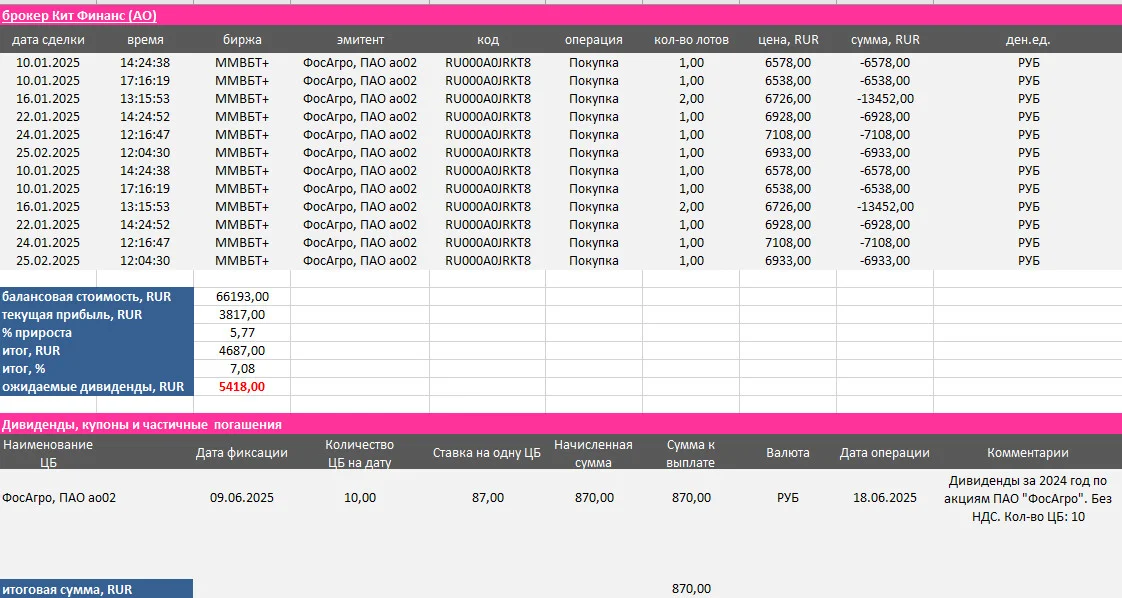Select the 'Дивиденды, купоны и частичные погашения' heading

[142, 424]
